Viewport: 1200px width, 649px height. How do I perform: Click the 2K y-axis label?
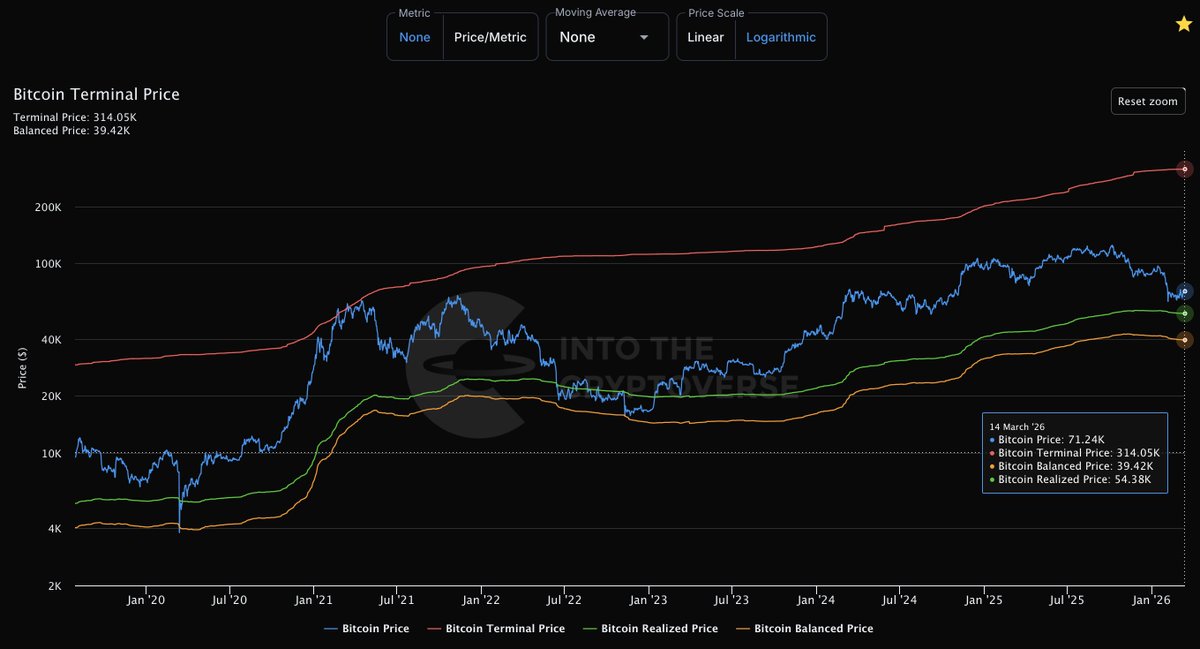point(54,586)
